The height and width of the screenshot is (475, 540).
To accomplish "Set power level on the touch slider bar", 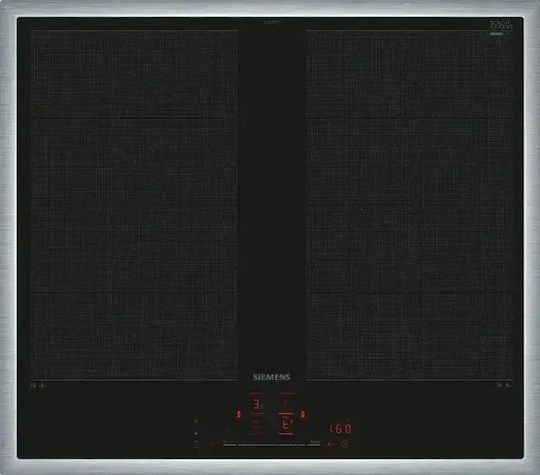I will [x=272, y=445].
